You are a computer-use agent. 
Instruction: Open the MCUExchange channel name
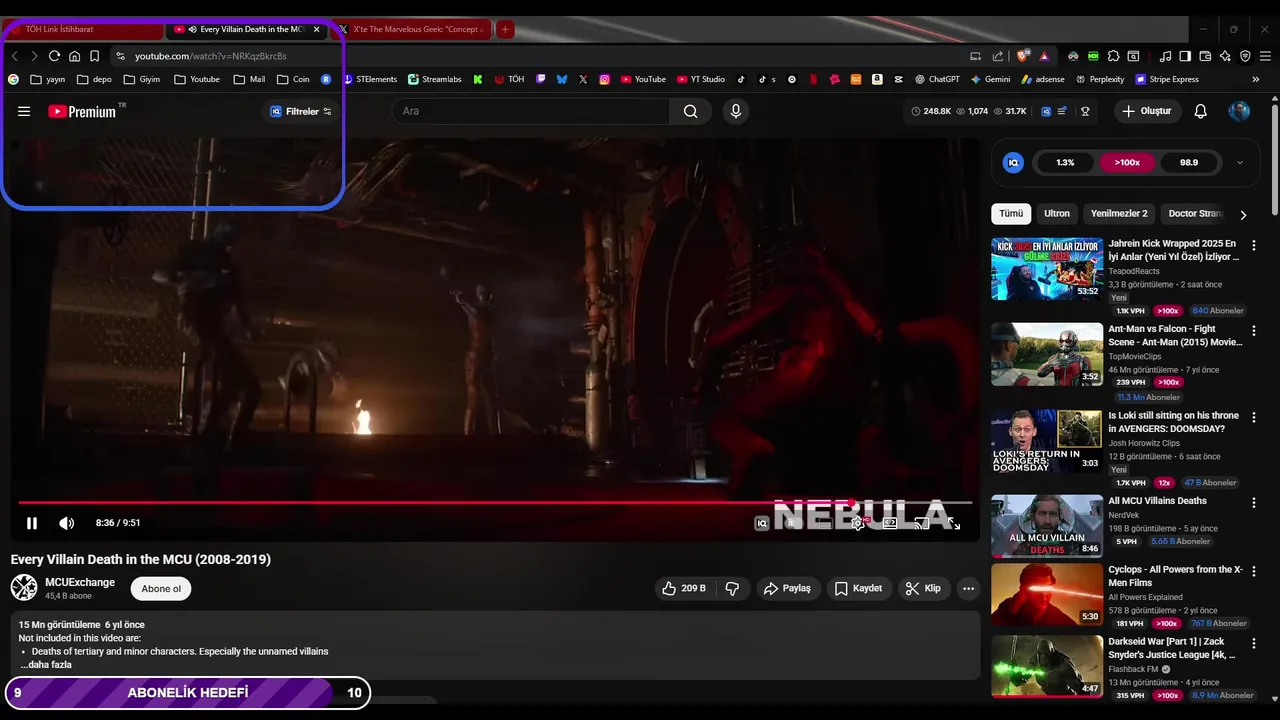tap(80, 582)
